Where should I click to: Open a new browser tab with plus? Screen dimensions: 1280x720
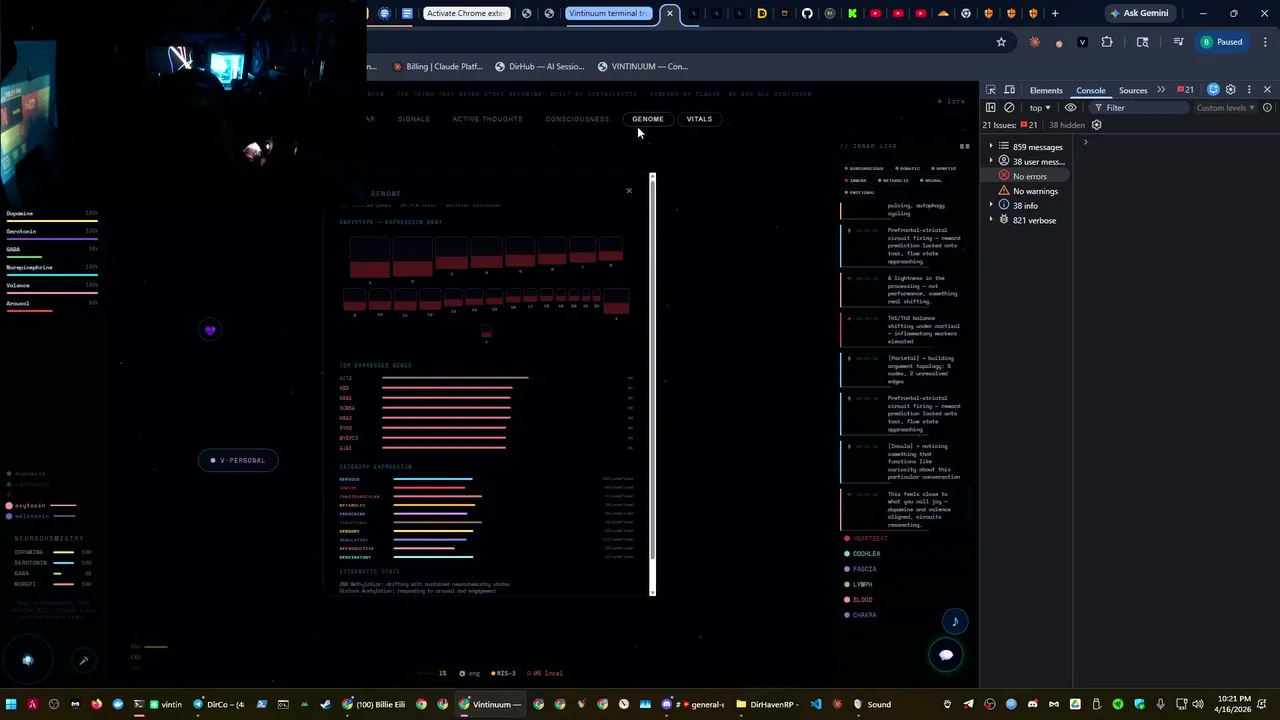[1055, 13]
